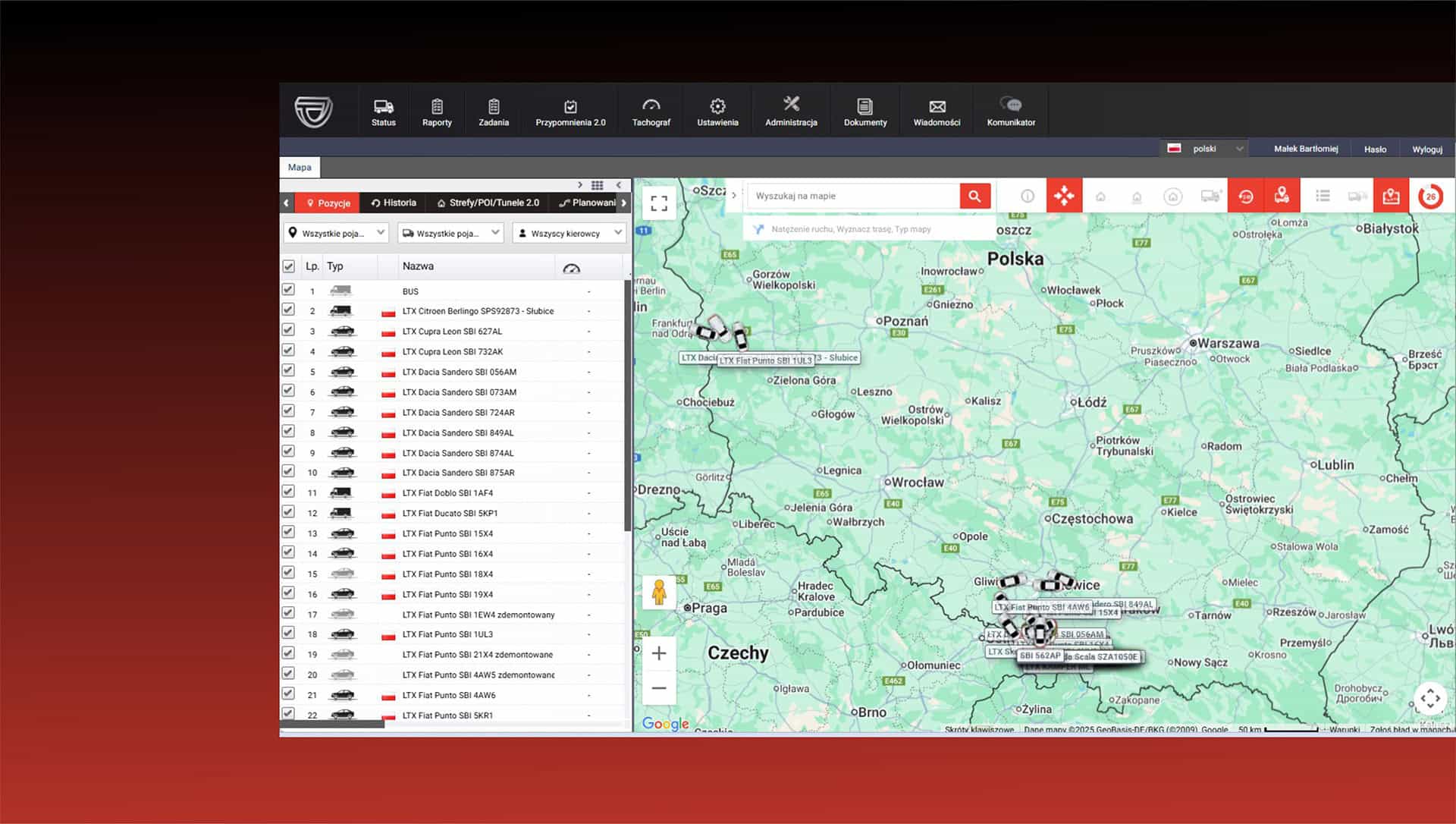Enter fullscreen map mode
Viewport: 1456px width, 824px height.
click(659, 202)
